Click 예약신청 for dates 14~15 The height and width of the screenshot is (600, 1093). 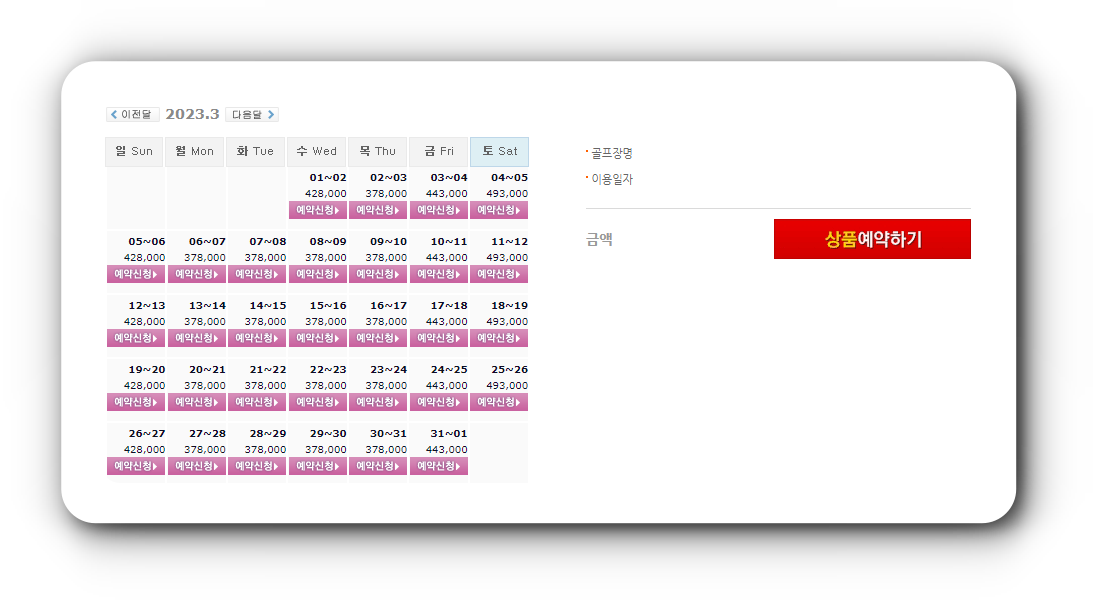[257, 338]
